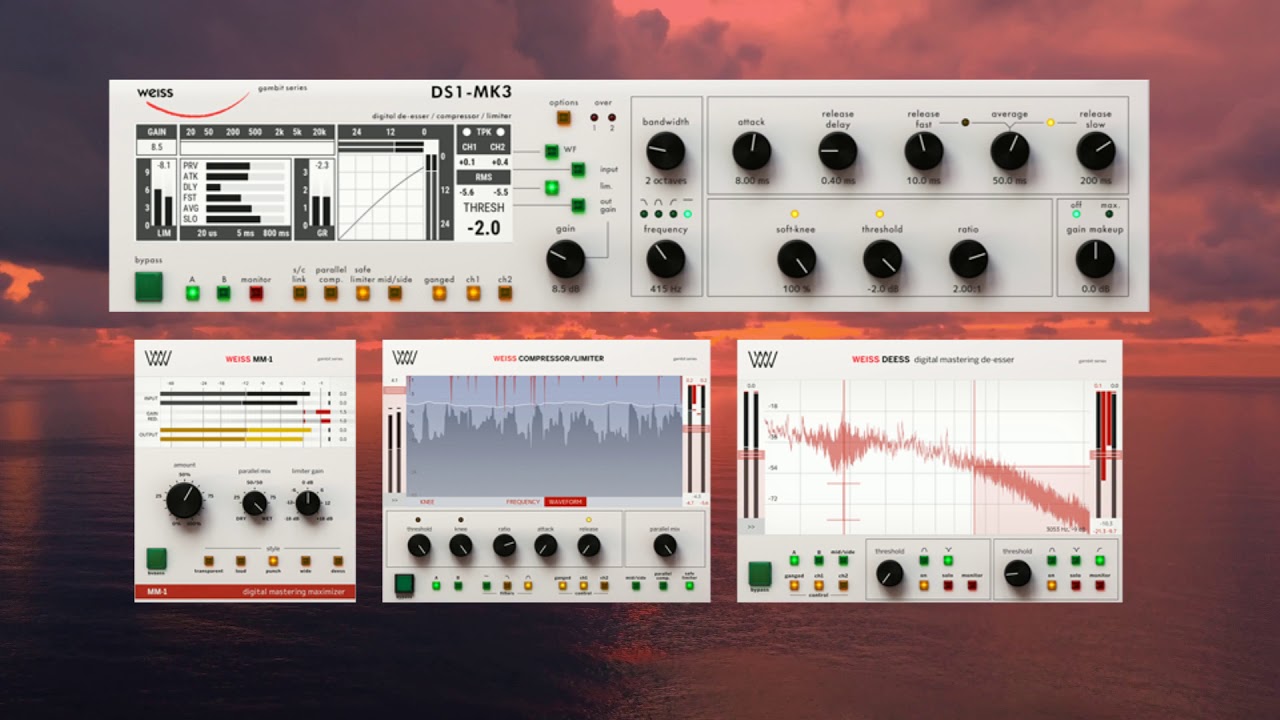Expand the Compressor/Limiter meter panel with >> arrows
The height and width of the screenshot is (720, 1280).
[395, 499]
